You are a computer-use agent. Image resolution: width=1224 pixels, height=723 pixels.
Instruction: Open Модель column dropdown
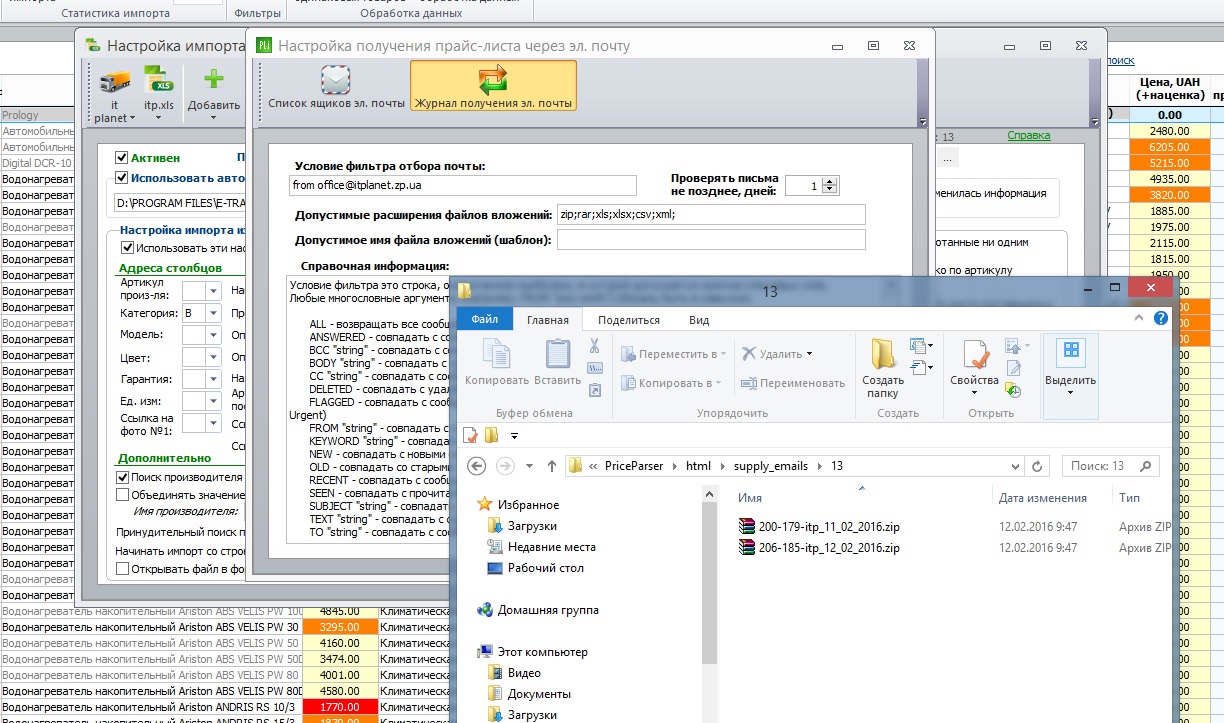(x=214, y=335)
